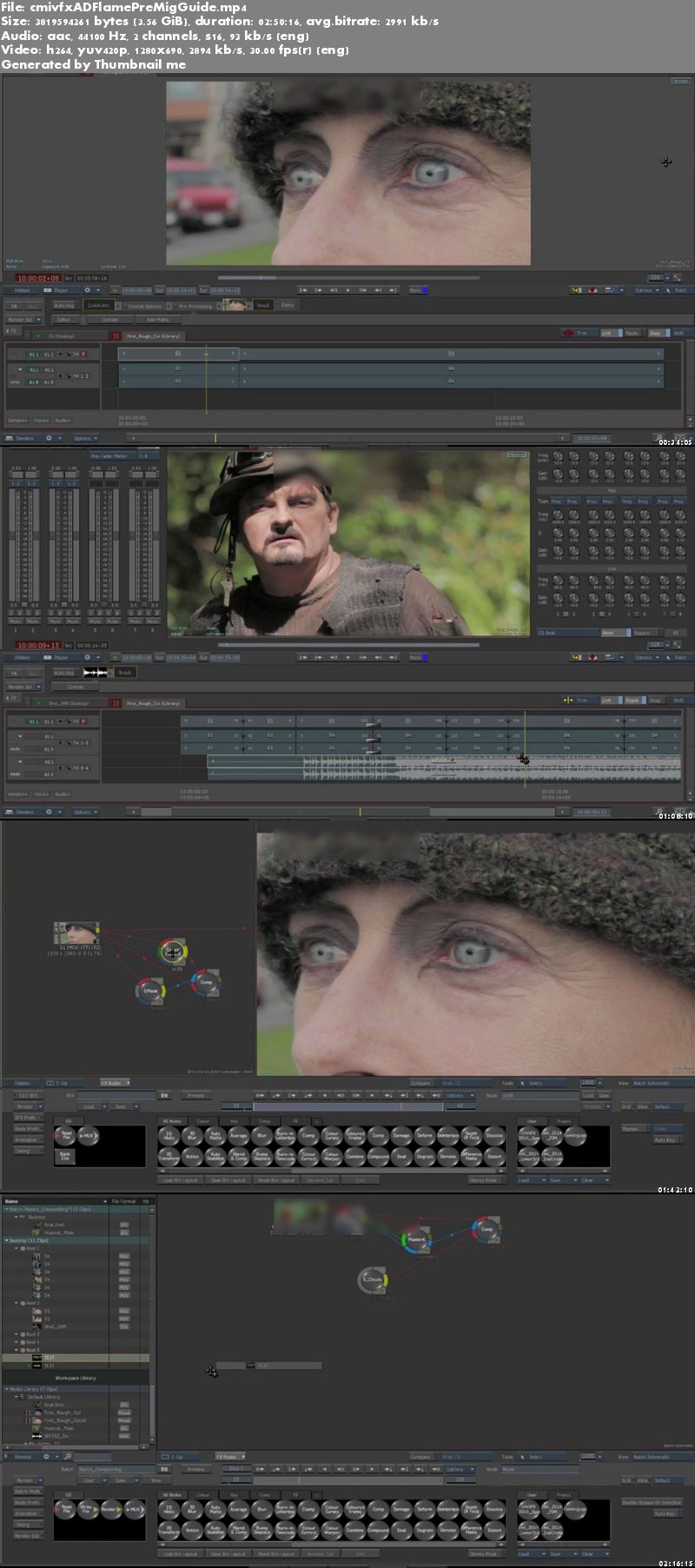Click the Workspace Library button
Screen dimensions: 695x1568
[x=76, y=1378]
